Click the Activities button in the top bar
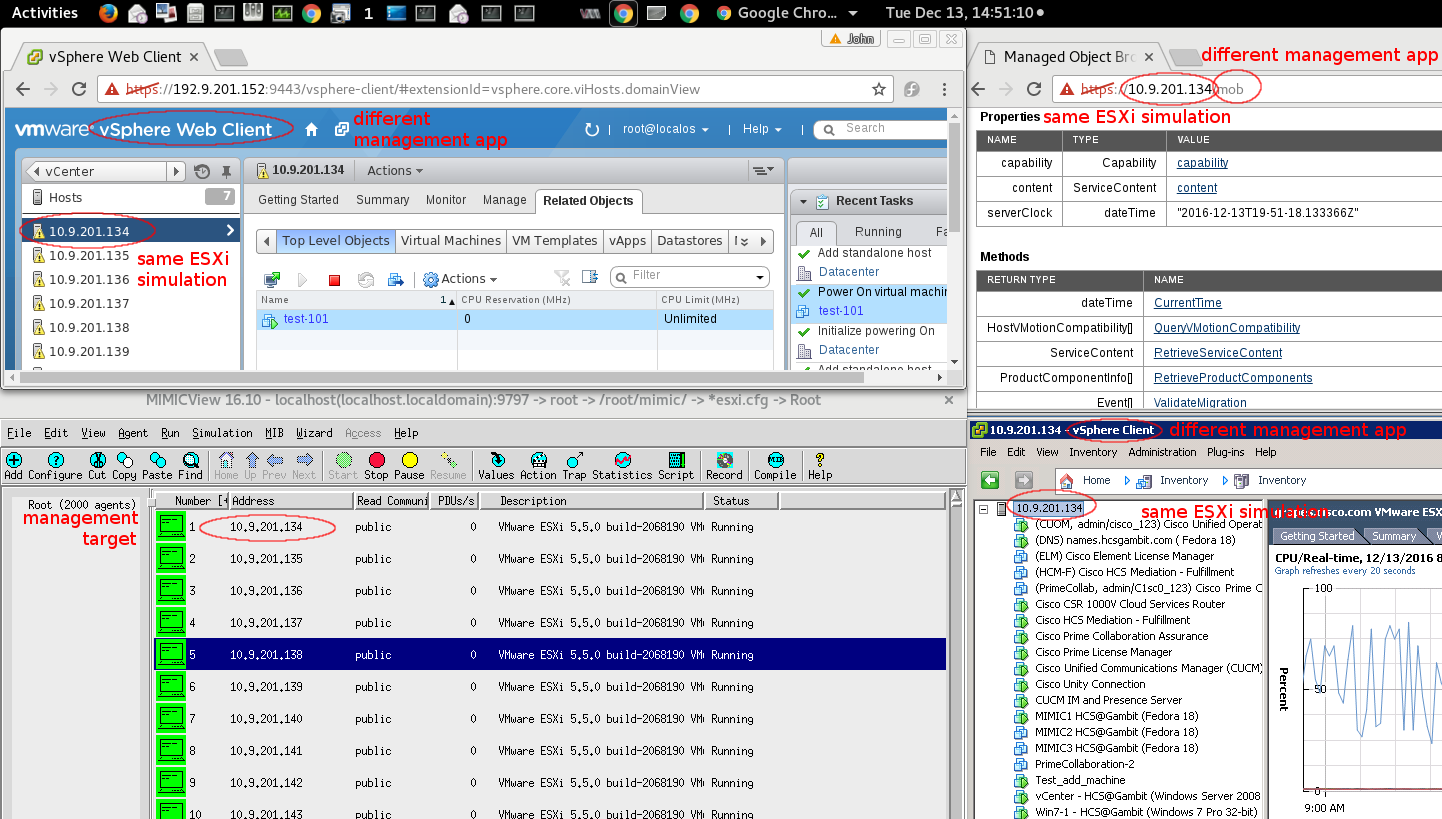Viewport: 1442px width, 819px height. tap(45, 13)
